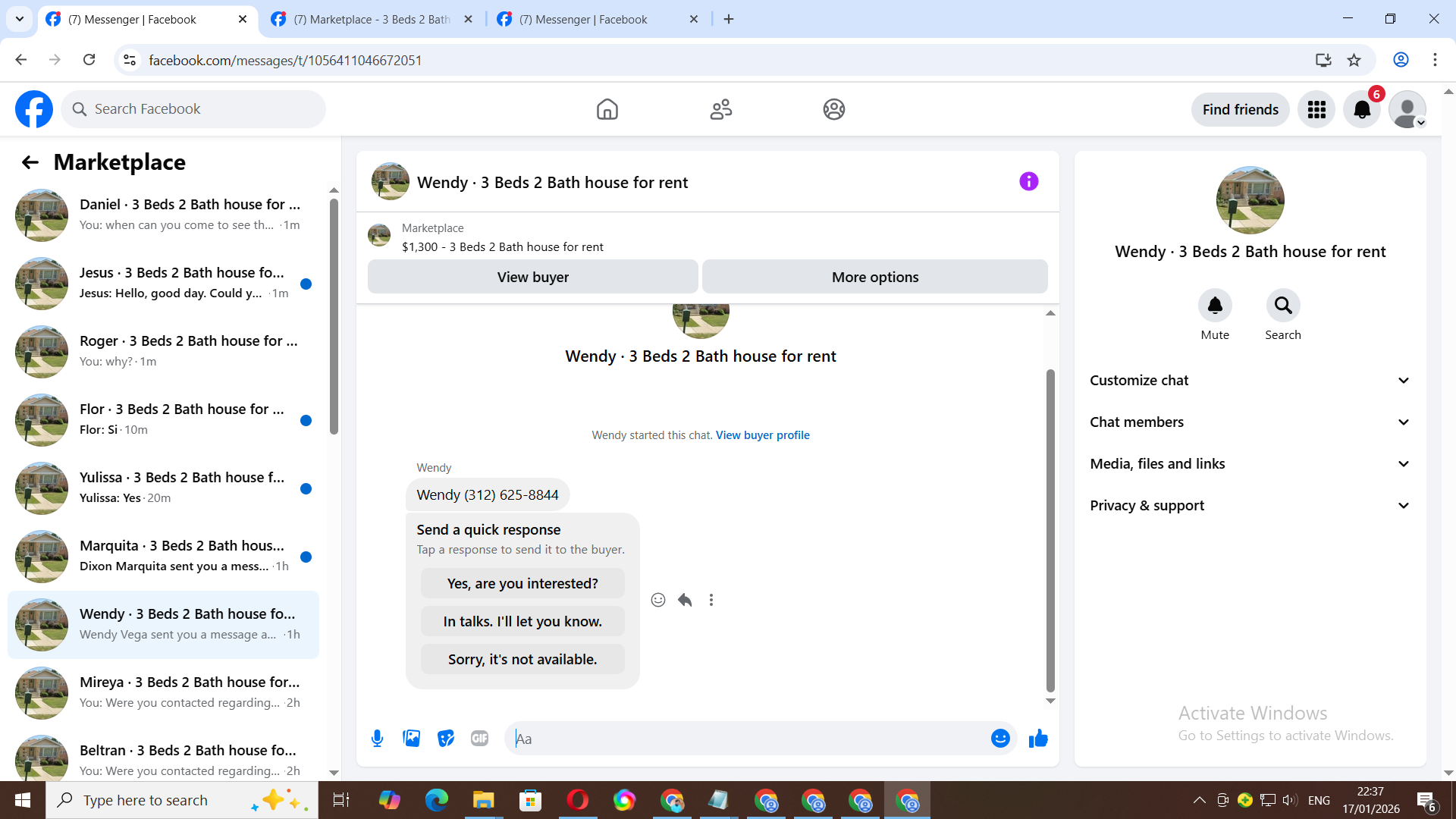This screenshot has height=819, width=1456.
Task: Click the reply arrow next to message
Action: click(x=685, y=600)
